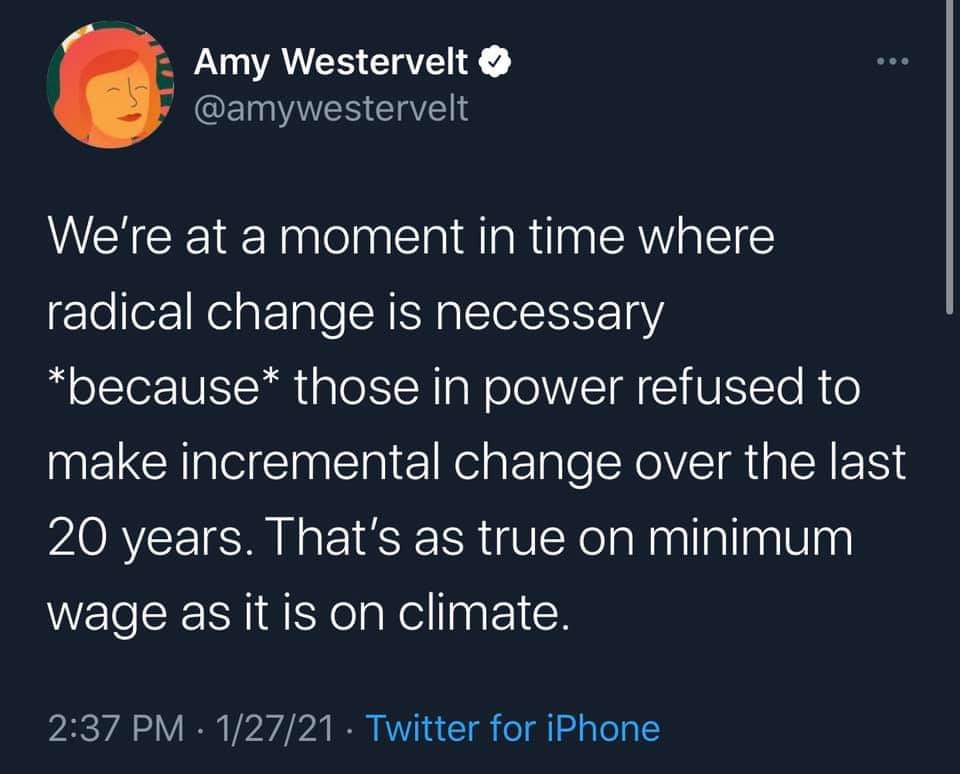This screenshot has height=774, width=960.
Task: Open the @amywestervelt handle link
Action: click(330, 106)
